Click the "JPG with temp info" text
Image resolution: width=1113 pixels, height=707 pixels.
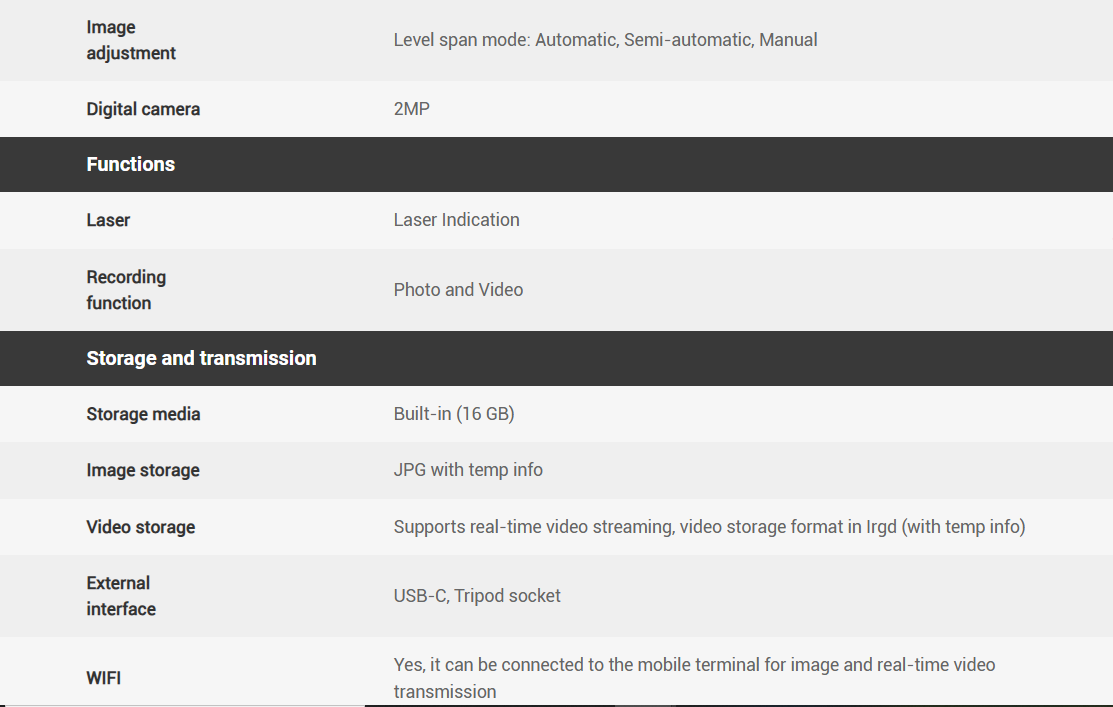coord(468,470)
